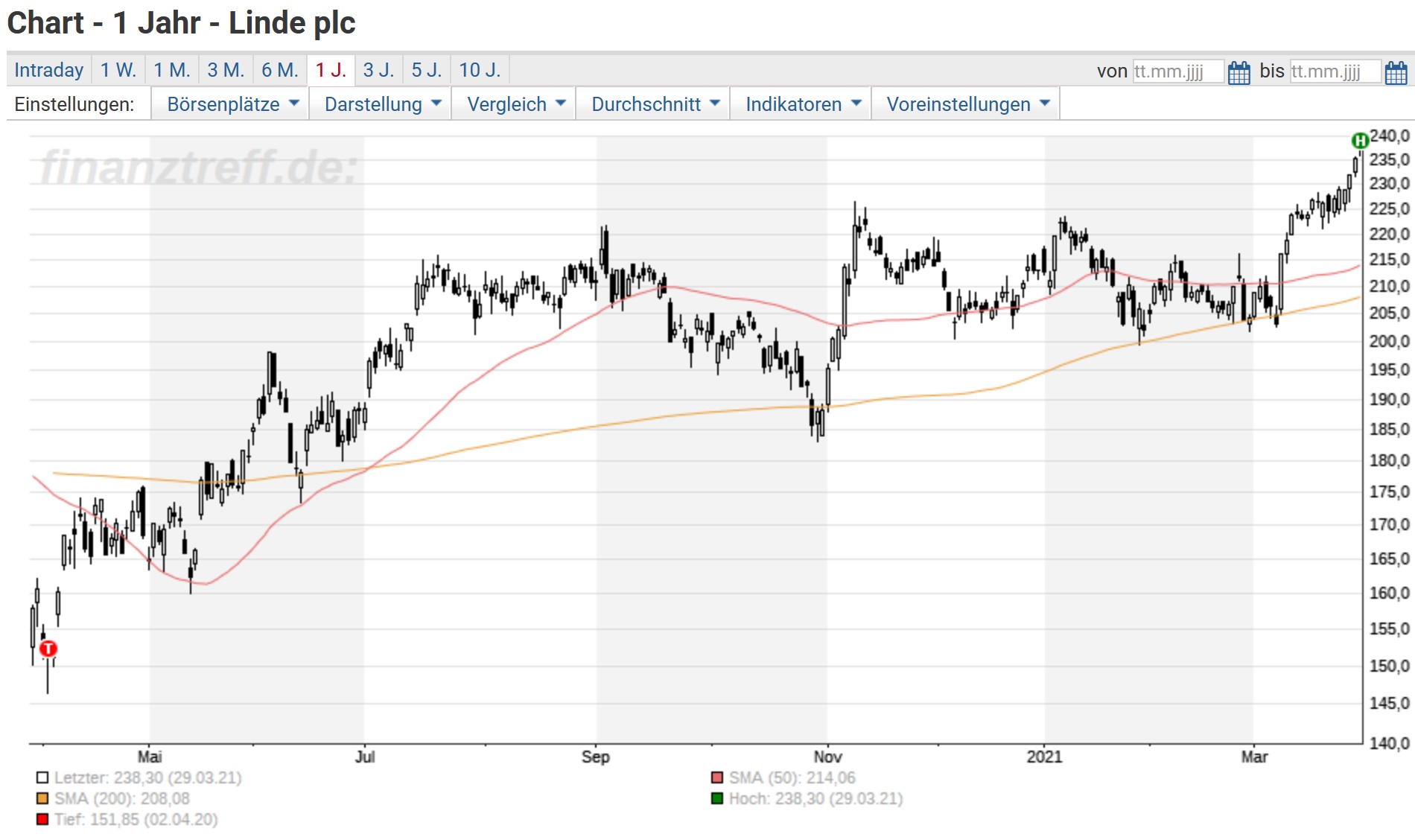Select the 1 W. time range tab
This screenshot has width=1415, height=840.
pyautogui.click(x=118, y=70)
